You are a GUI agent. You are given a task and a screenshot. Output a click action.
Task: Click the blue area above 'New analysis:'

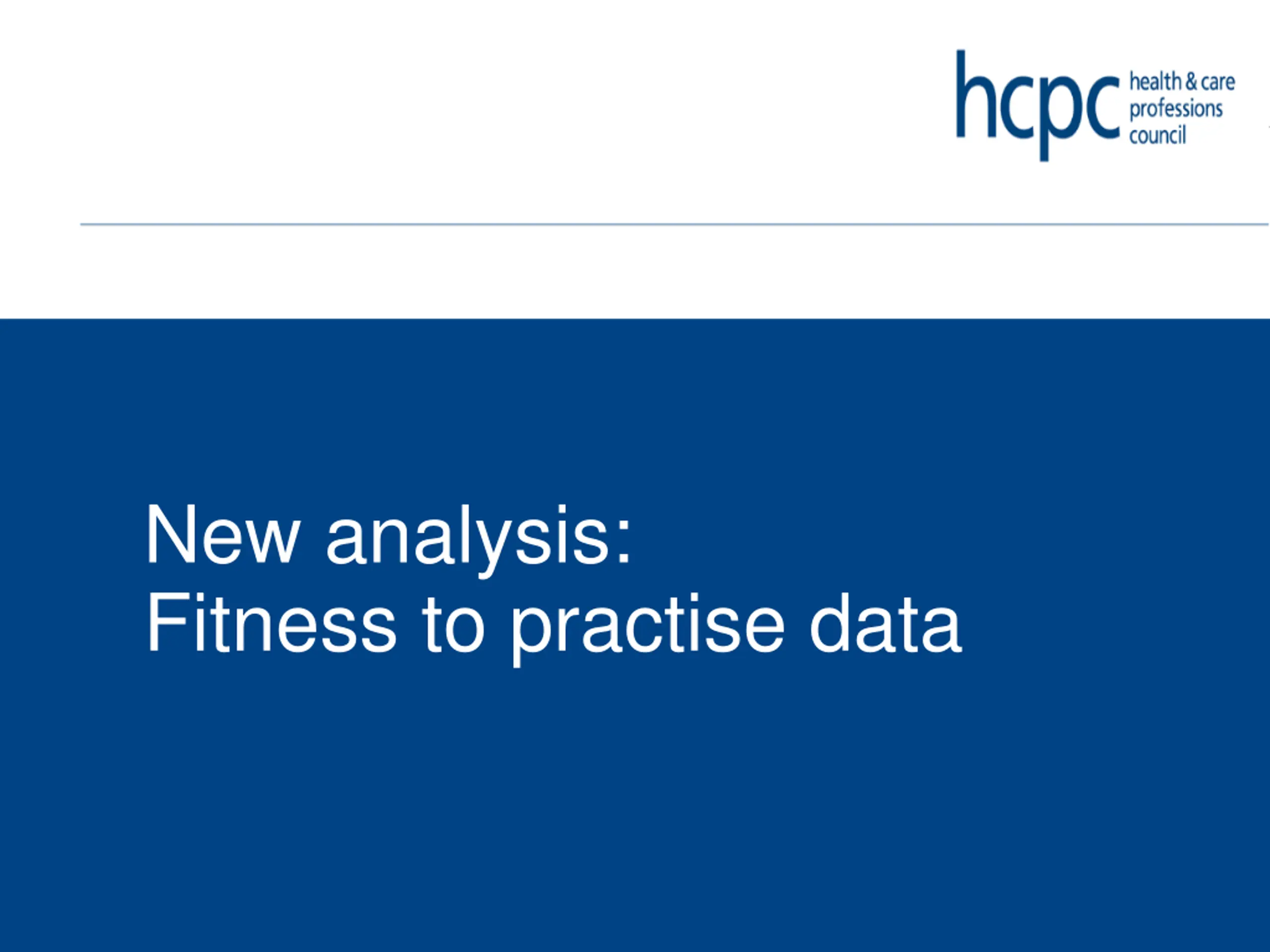[x=635, y=408]
